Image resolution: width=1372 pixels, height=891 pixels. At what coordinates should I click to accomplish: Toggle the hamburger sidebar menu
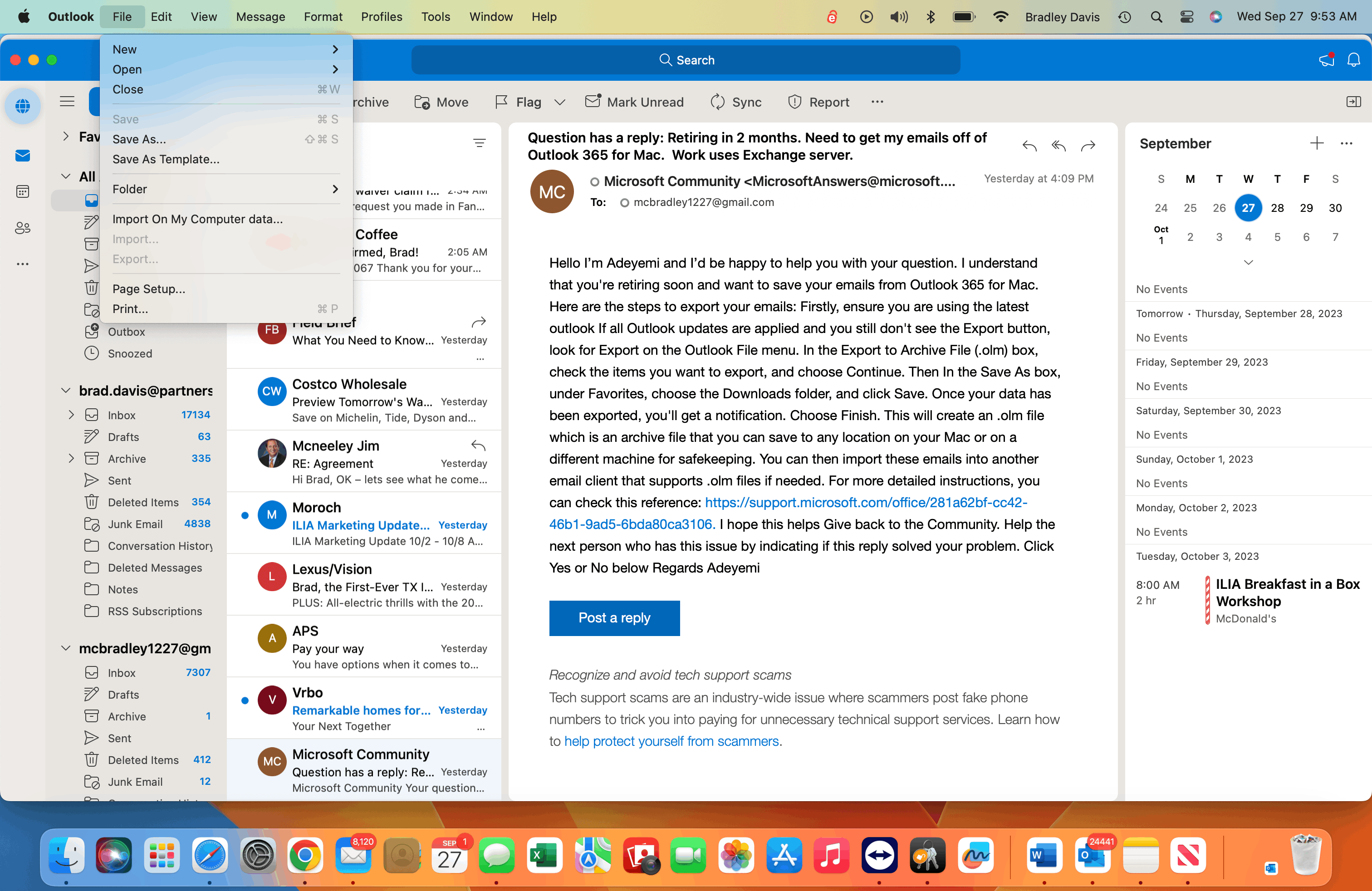pyautogui.click(x=67, y=102)
